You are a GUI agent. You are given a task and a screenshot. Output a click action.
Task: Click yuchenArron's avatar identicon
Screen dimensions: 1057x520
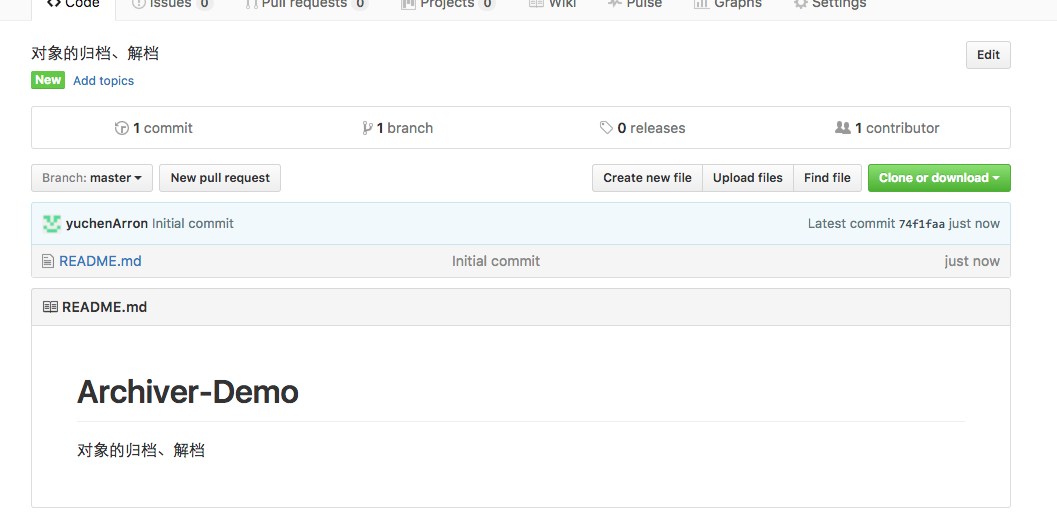click(x=52, y=223)
